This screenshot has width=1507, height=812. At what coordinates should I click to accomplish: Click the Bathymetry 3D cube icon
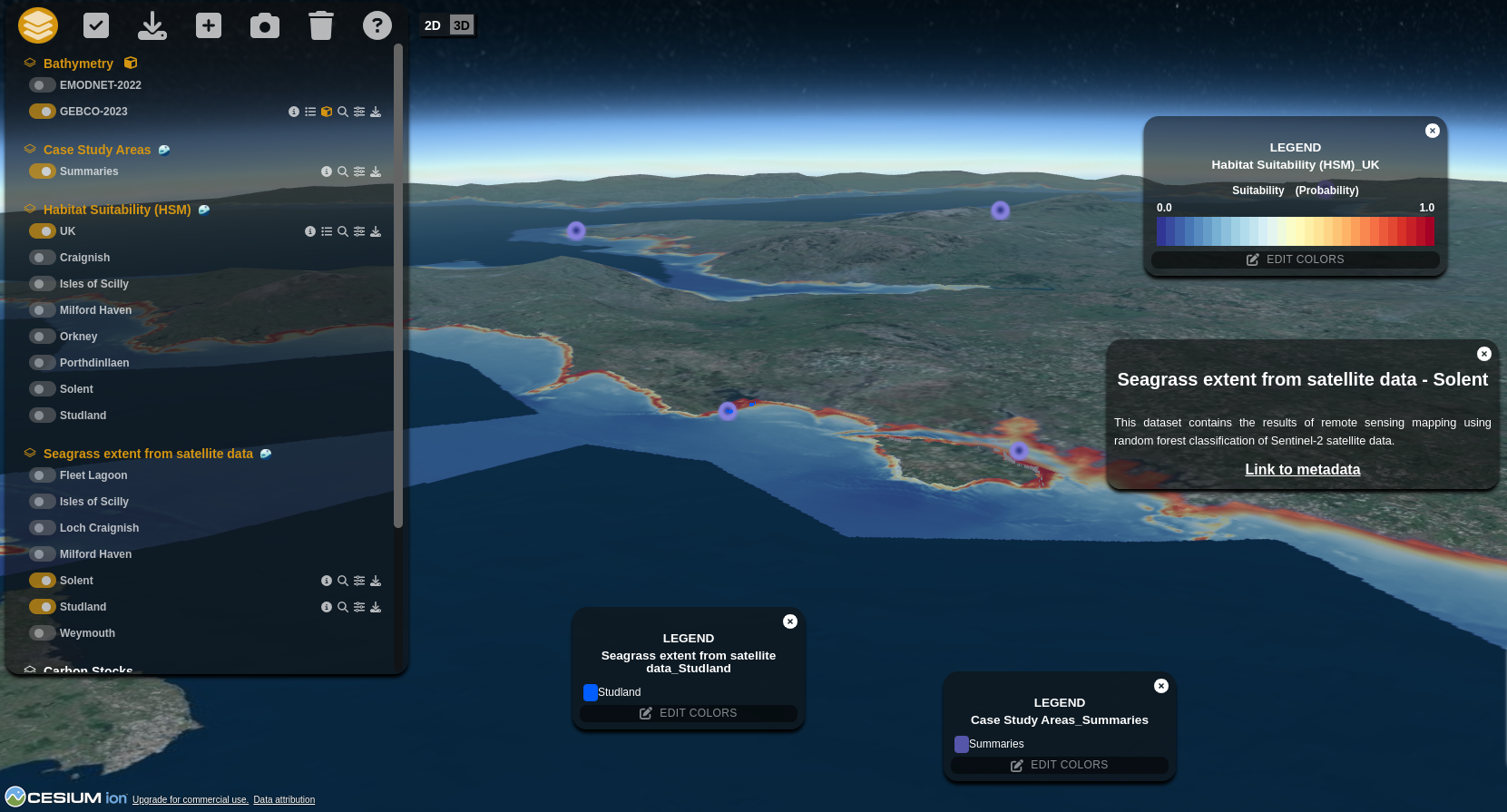pyautogui.click(x=131, y=63)
